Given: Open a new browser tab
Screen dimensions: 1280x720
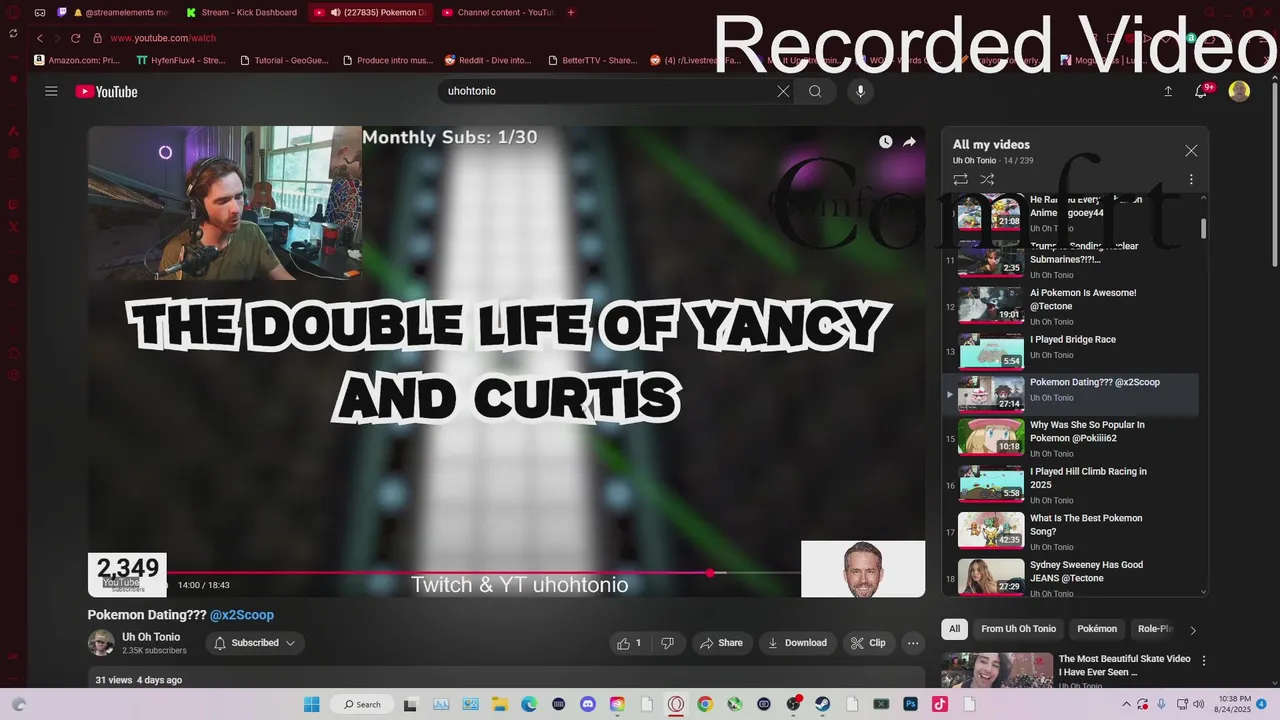Looking at the screenshot, I should (x=571, y=13).
